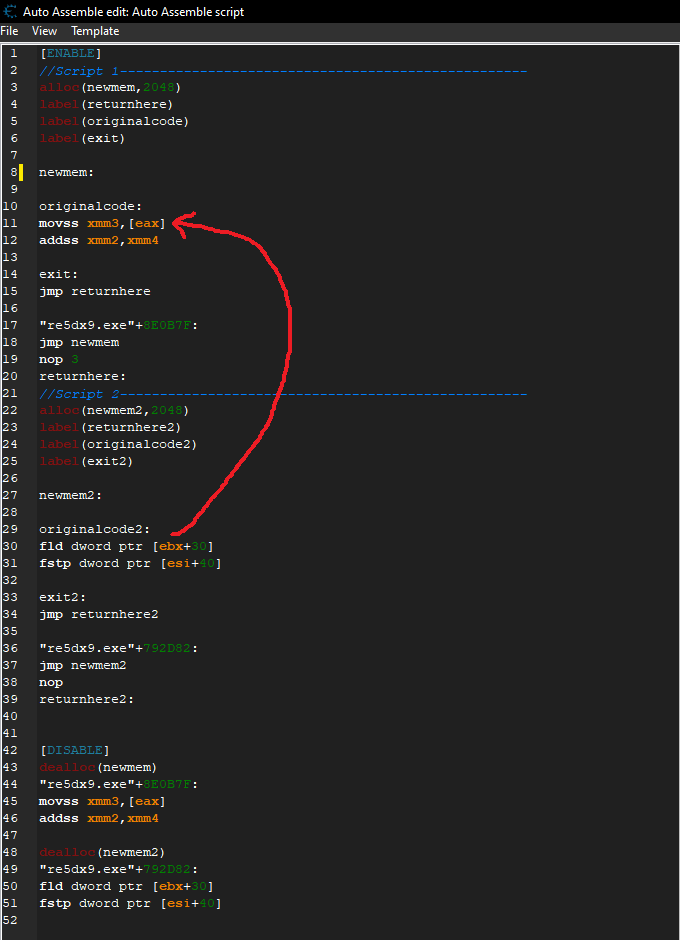The image size is (680, 940).
Task: Place cursor on "jmp newmem2" line
Action: tap(82, 665)
